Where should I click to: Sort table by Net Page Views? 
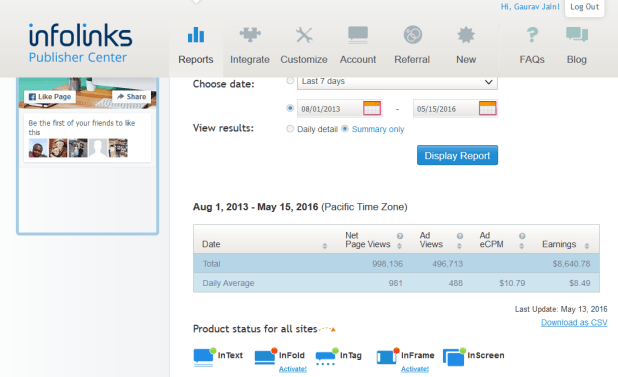pyautogui.click(x=399, y=246)
